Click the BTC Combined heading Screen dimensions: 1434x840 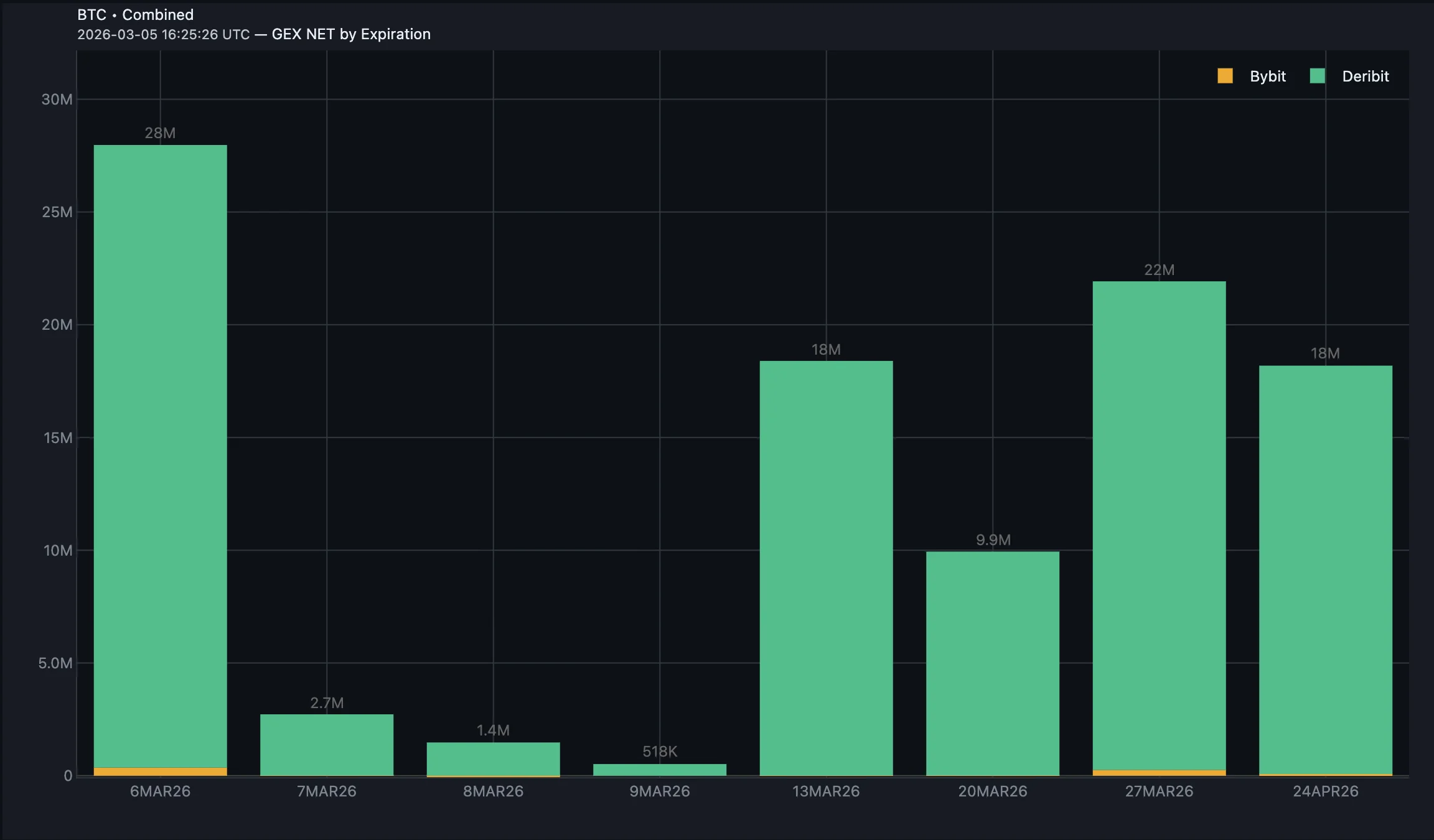(x=135, y=14)
